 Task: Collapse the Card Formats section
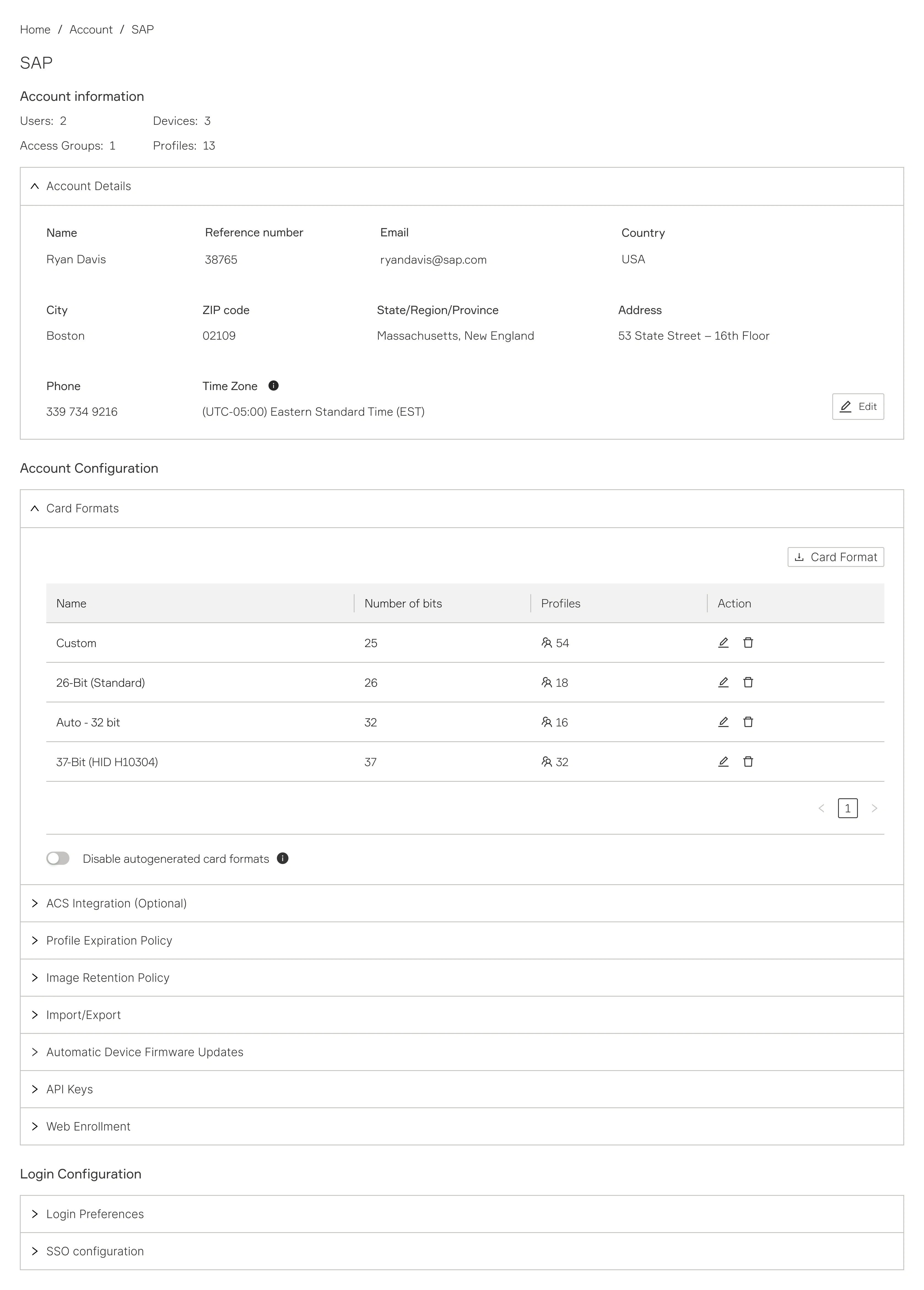462,509
